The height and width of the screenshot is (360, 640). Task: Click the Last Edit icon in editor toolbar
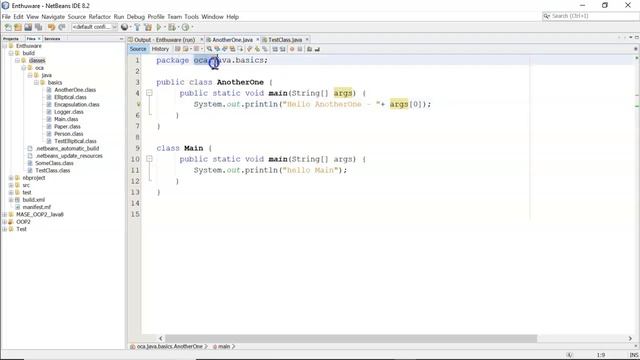[x=178, y=49]
